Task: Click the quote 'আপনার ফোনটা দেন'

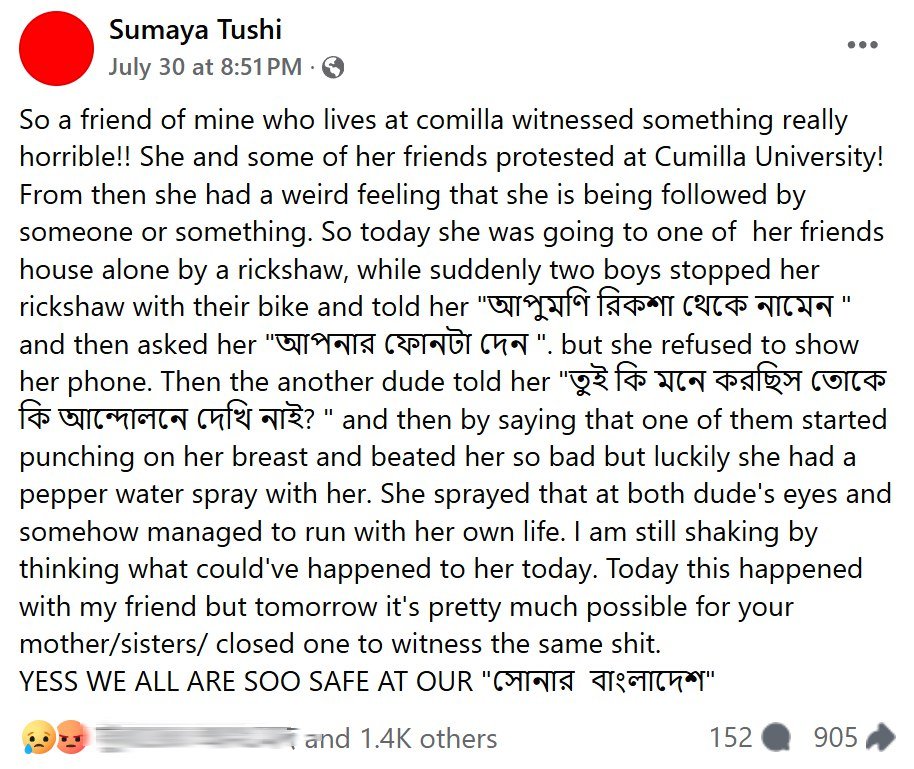Action: 402,344
